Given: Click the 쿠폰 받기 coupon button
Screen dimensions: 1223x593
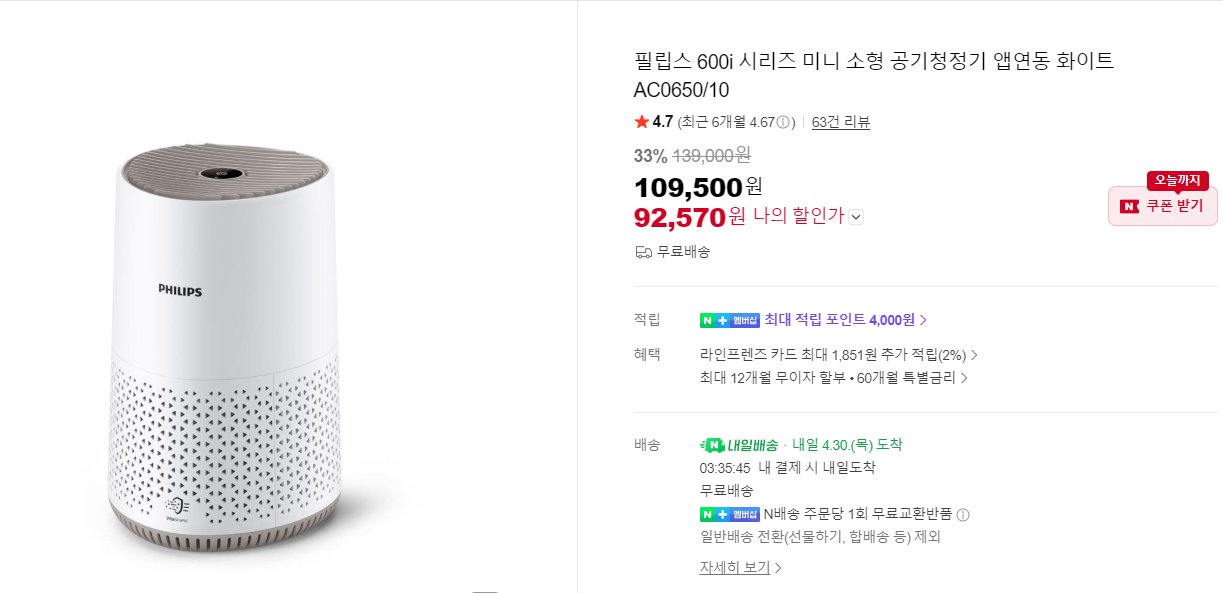Looking at the screenshot, I should click(1162, 206).
